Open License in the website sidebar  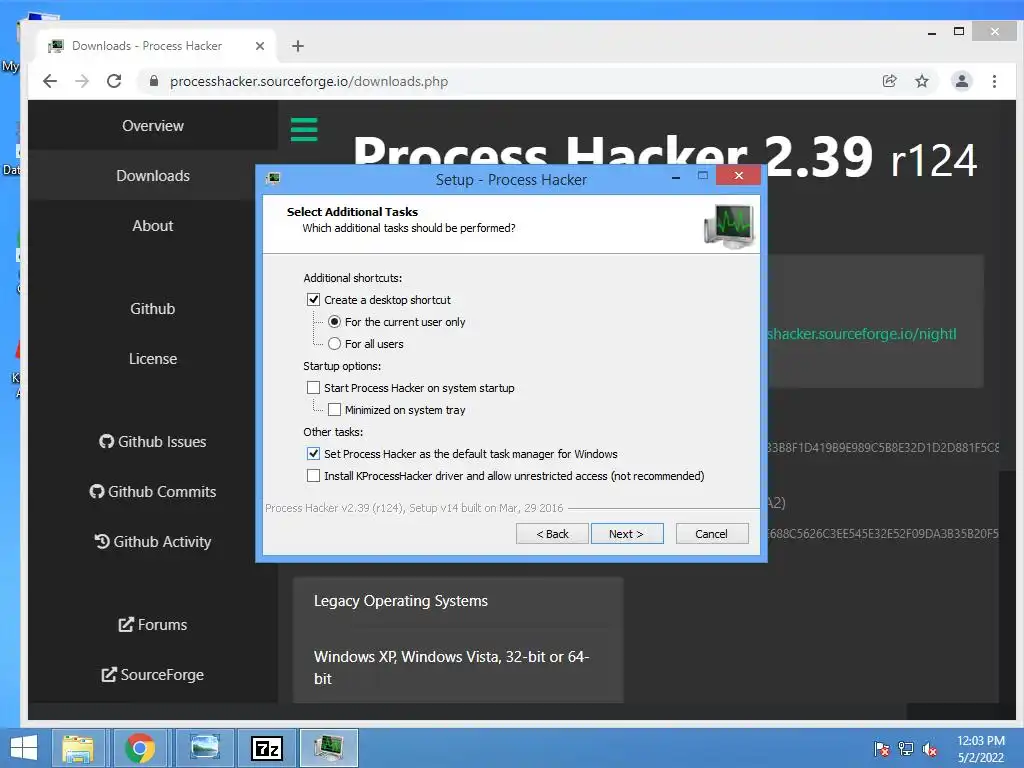pos(153,359)
